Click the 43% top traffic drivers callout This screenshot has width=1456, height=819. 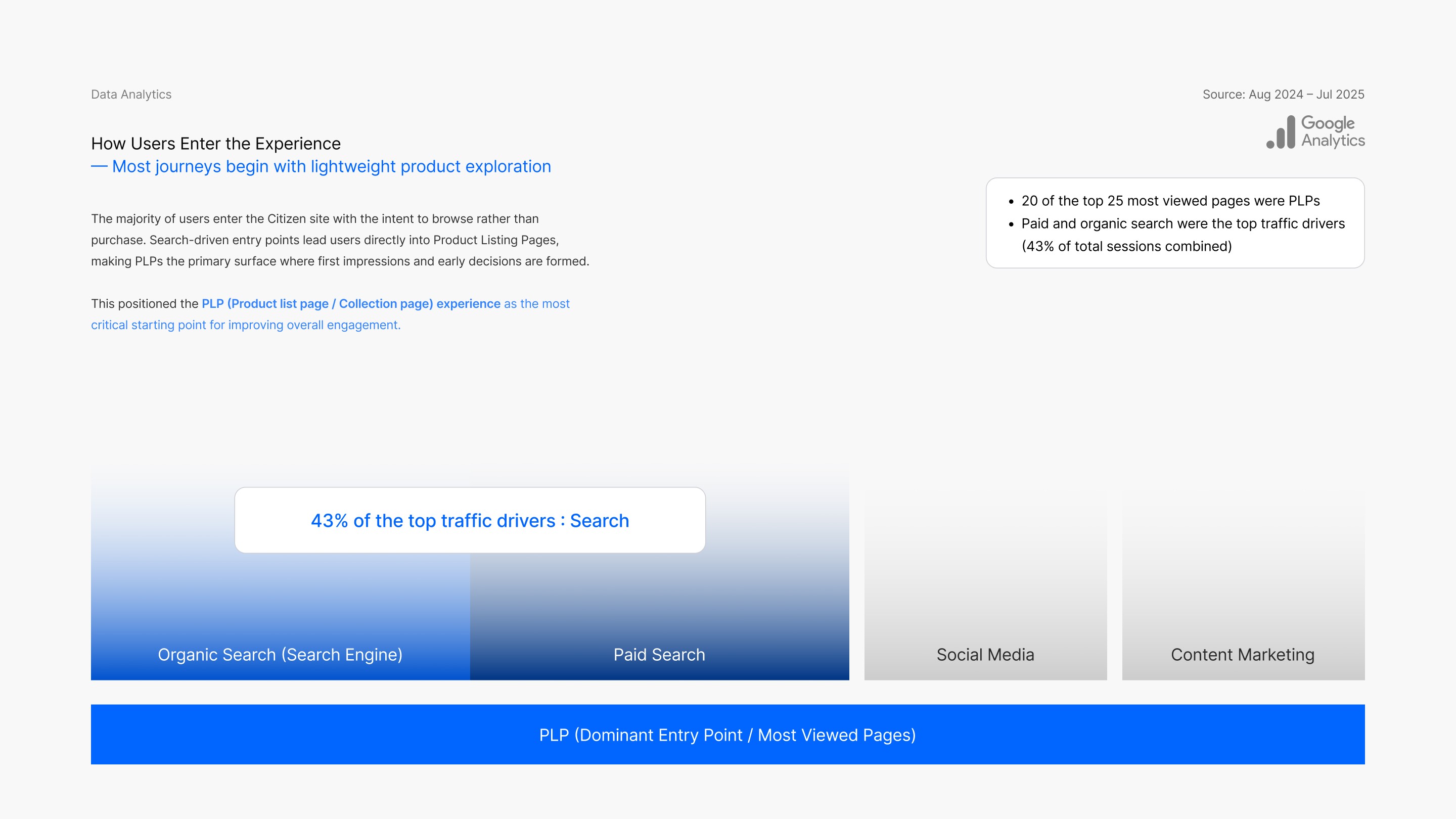click(x=470, y=520)
